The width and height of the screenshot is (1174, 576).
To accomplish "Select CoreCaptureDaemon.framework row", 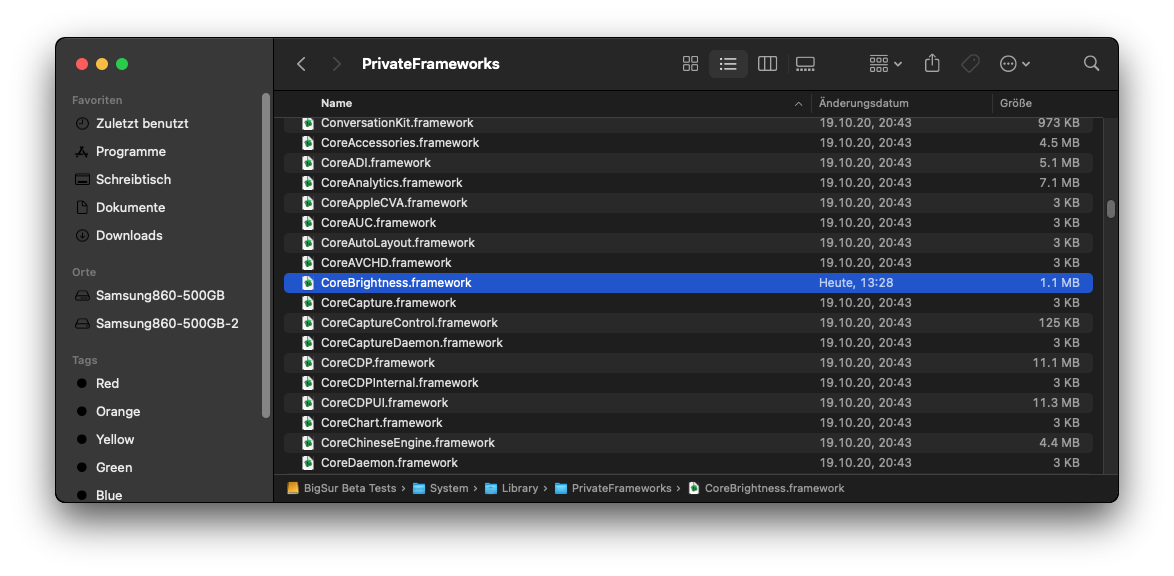I will pos(688,342).
